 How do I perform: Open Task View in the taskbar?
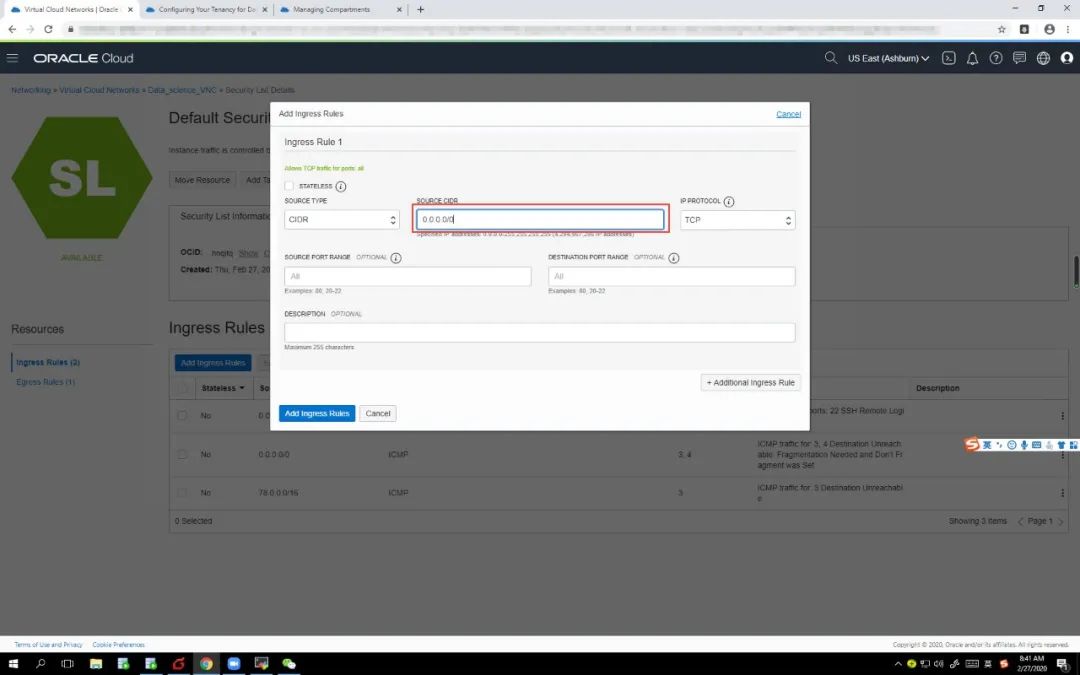tap(68, 663)
